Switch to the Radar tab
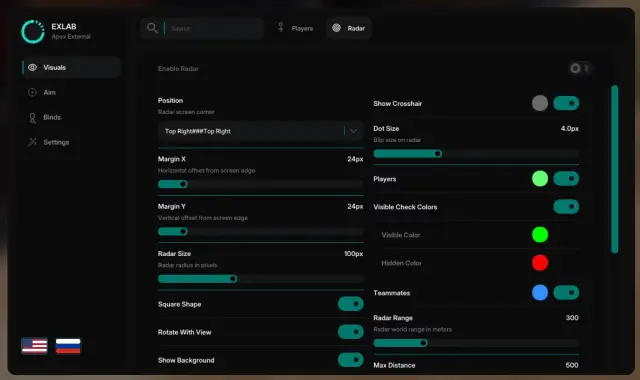The height and width of the screenshot is (380, 640). click(349, 28)
